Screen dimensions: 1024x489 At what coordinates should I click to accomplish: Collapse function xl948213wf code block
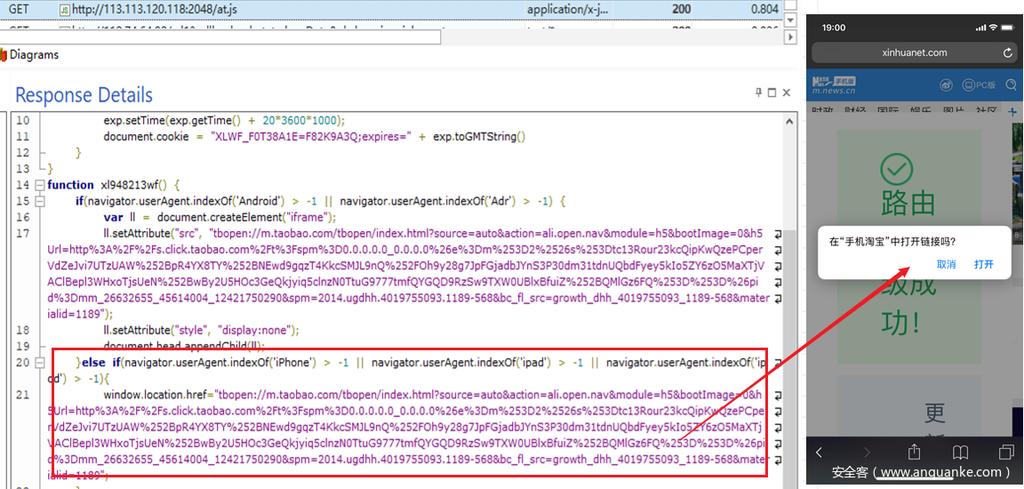point(40,185)
